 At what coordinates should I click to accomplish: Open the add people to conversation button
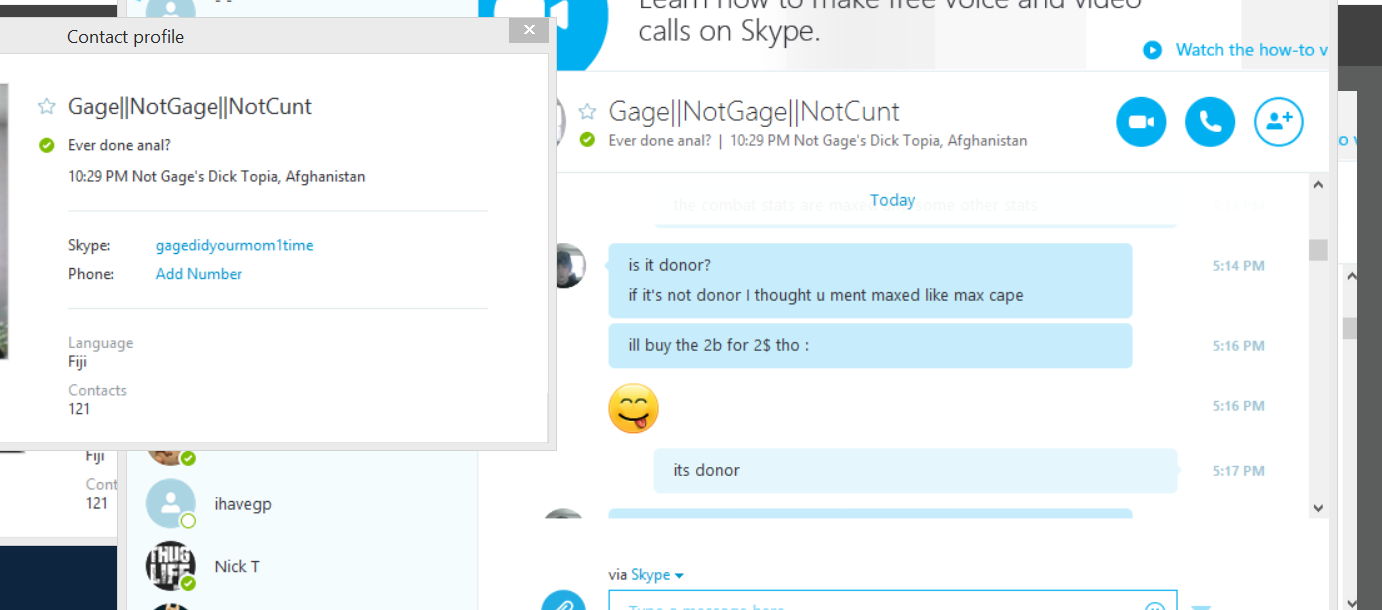pos(1279,122)
